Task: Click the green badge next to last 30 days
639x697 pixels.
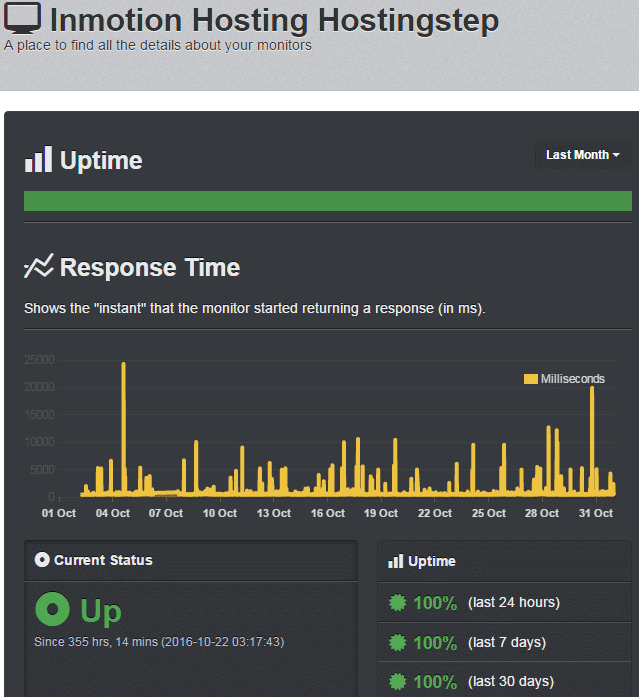Action: 397,681
